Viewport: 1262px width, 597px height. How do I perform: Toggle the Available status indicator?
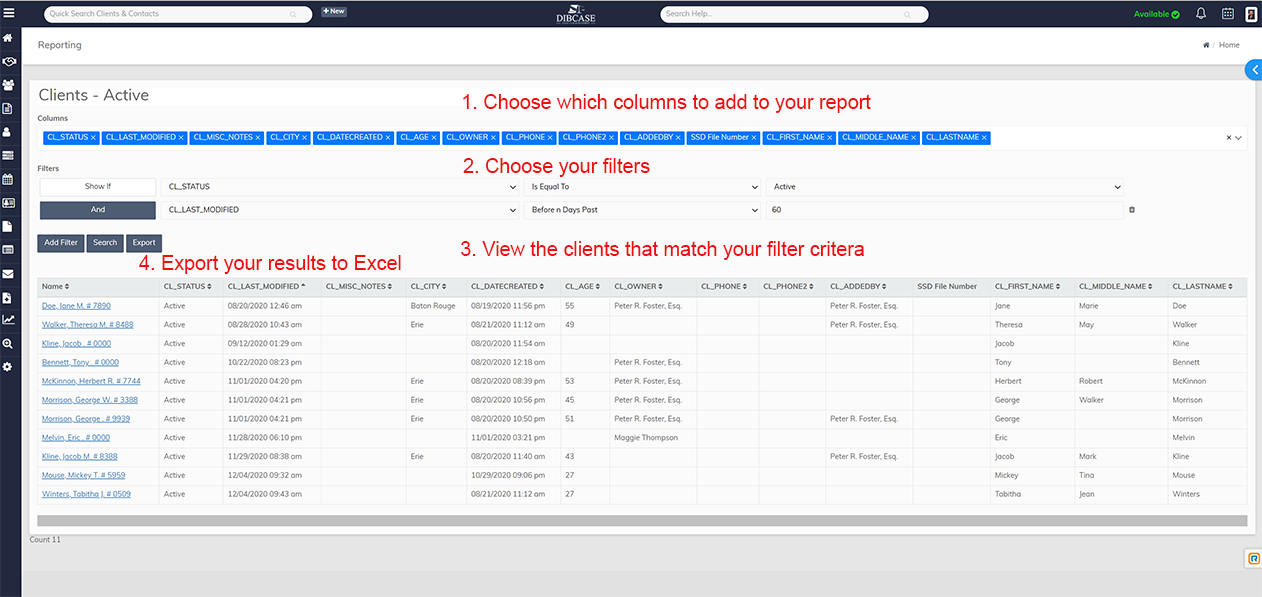point(1156,14)
